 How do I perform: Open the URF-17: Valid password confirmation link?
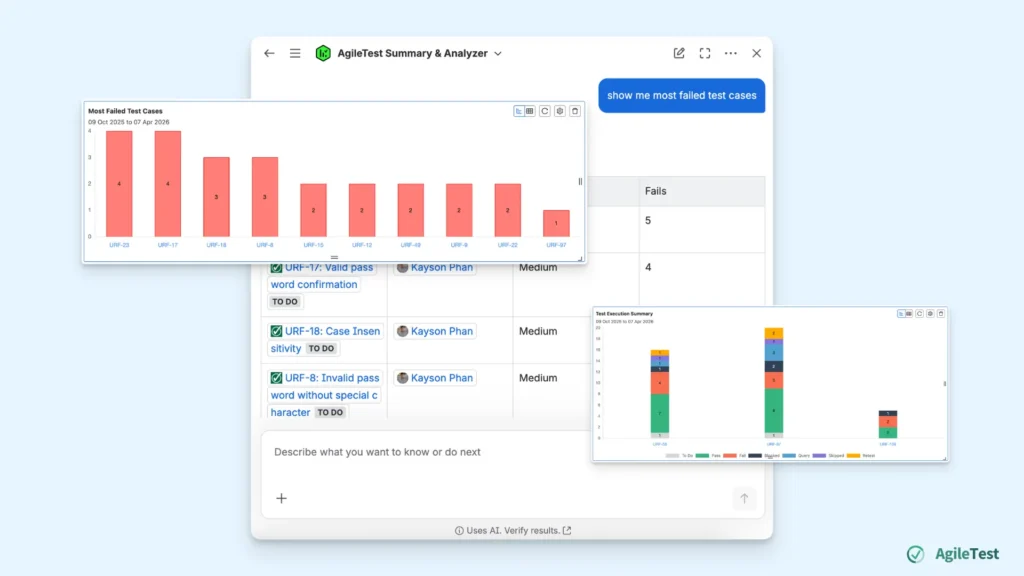tap(321, 276)
